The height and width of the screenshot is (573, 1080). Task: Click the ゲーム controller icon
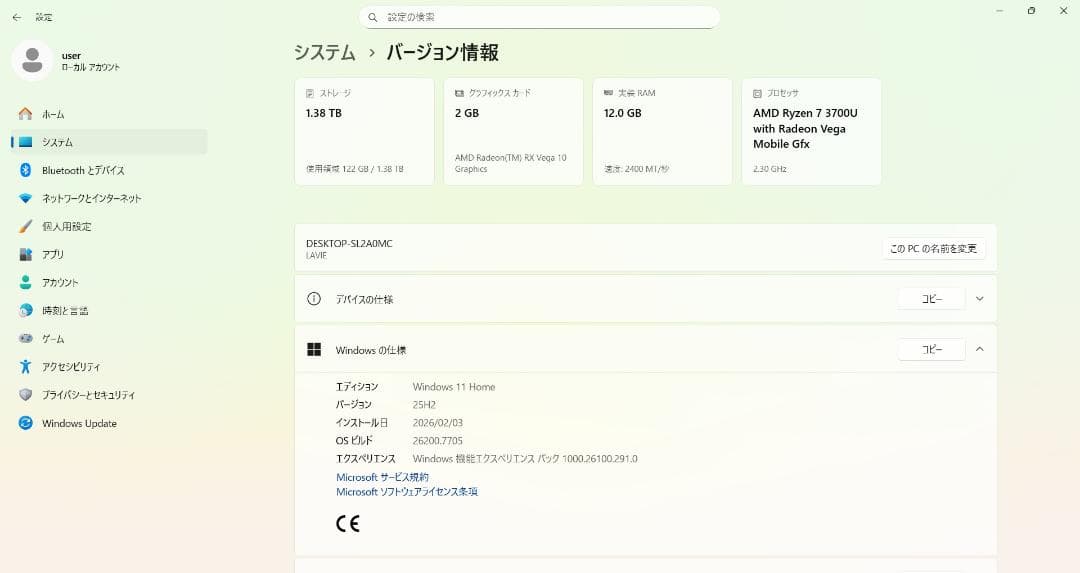coord(25,339)
